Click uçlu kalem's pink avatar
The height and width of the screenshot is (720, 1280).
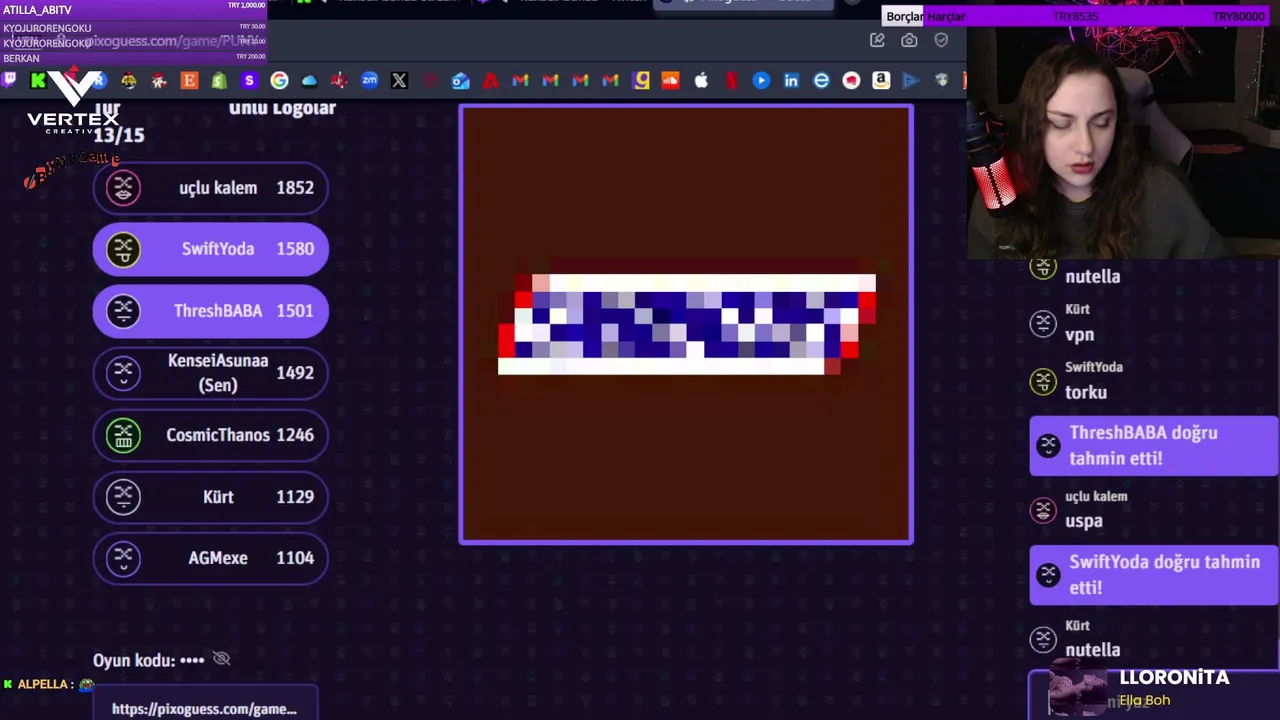123,187
